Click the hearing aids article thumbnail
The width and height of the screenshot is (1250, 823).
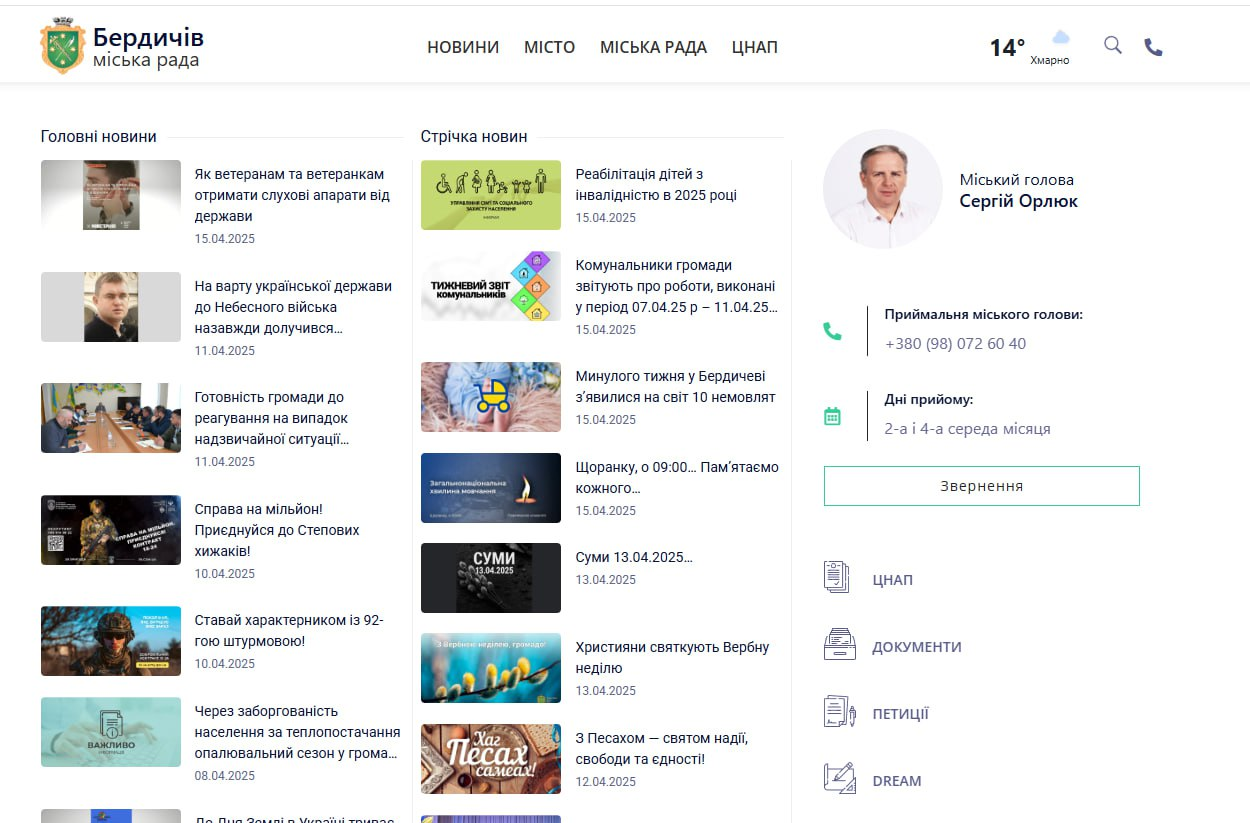[111, 195]
